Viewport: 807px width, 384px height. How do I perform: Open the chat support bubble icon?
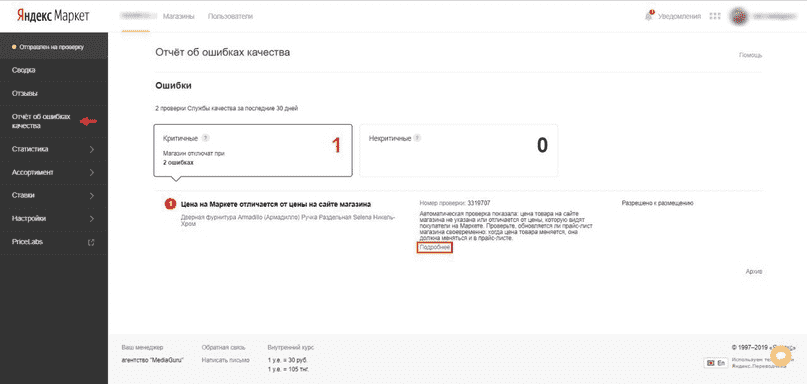coord(780,356)
